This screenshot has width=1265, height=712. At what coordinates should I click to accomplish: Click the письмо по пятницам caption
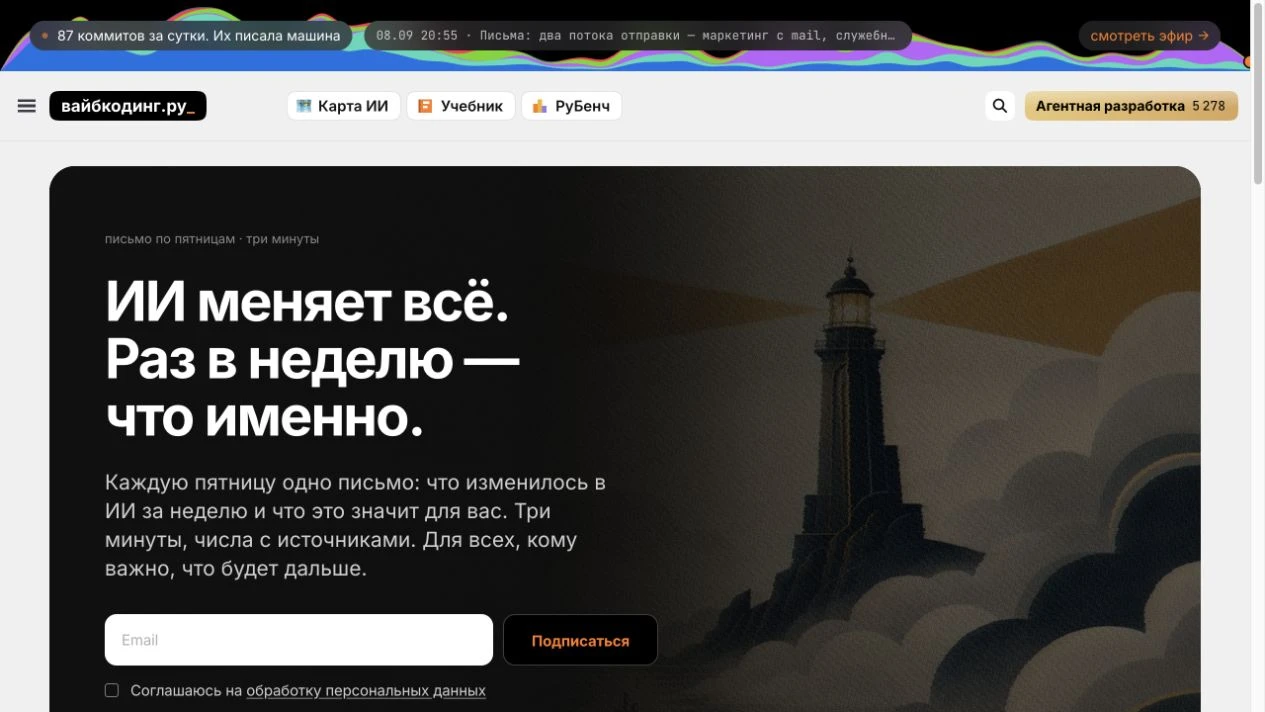[x=212, y=239]
